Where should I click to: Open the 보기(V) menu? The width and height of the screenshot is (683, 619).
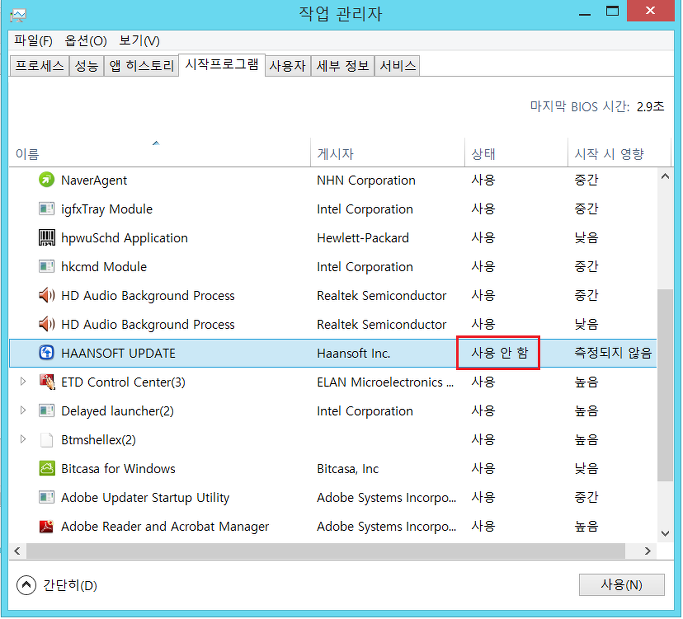point(139,41)
